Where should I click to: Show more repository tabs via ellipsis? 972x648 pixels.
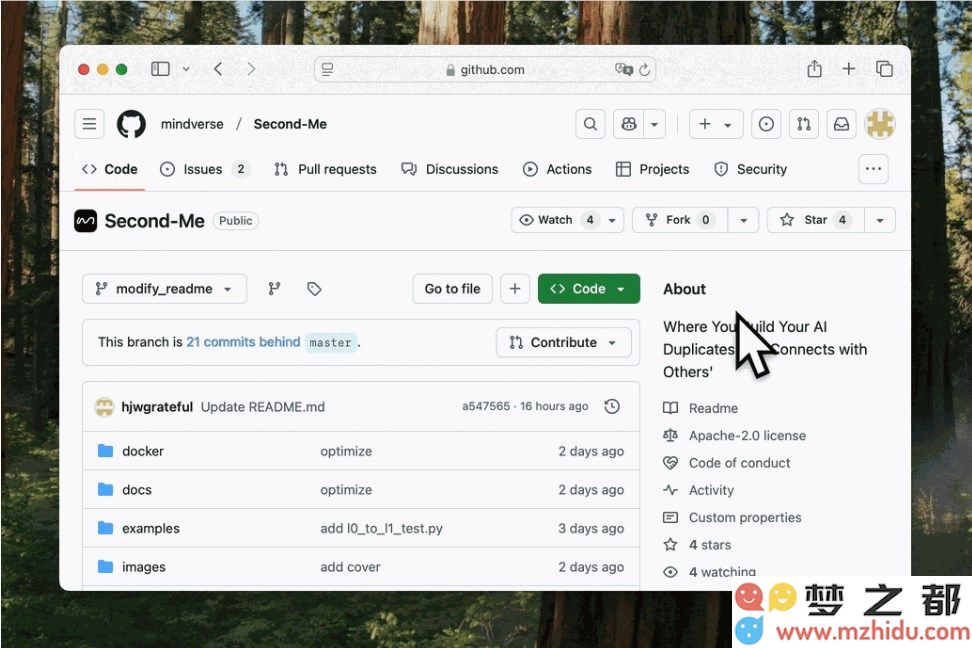pyautogui.click(x=873, y=169)
